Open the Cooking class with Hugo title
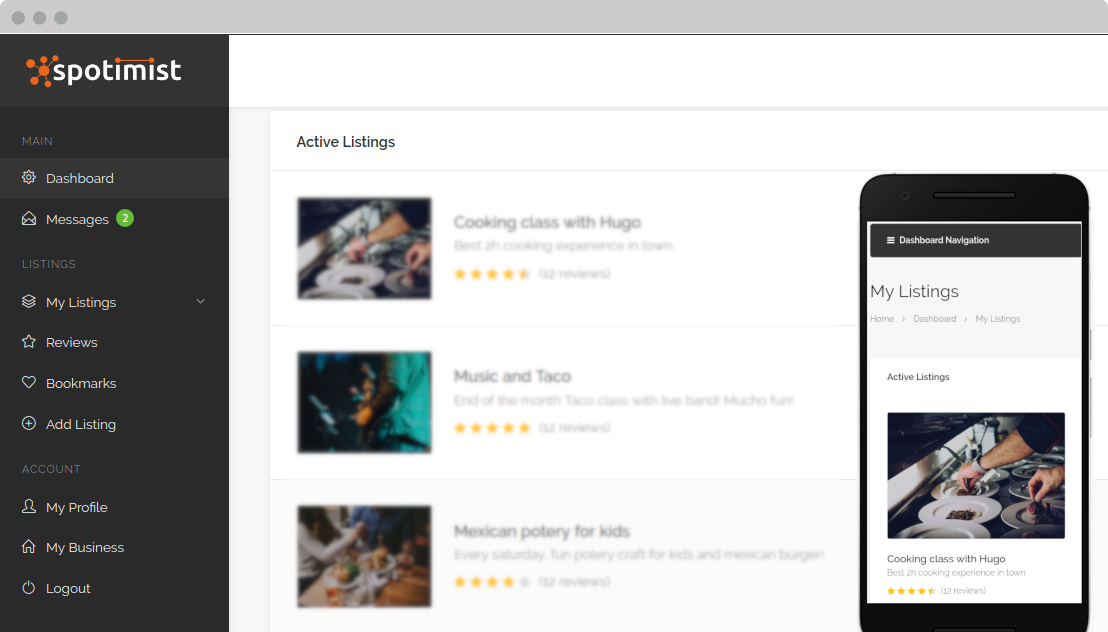This screenshot has width=1108, height=632. click(547, 222)
